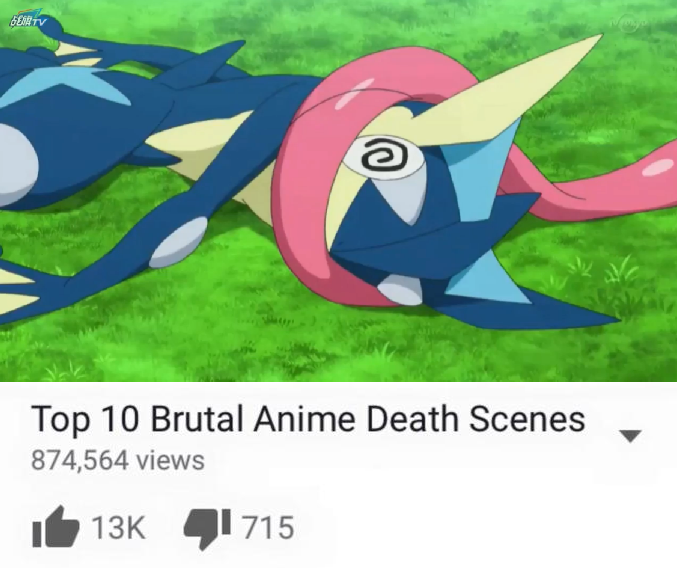The width and height of the screenshot is (677, 569).
Task: Click the white bubble on the character's knee
Action: coord(178,242)
